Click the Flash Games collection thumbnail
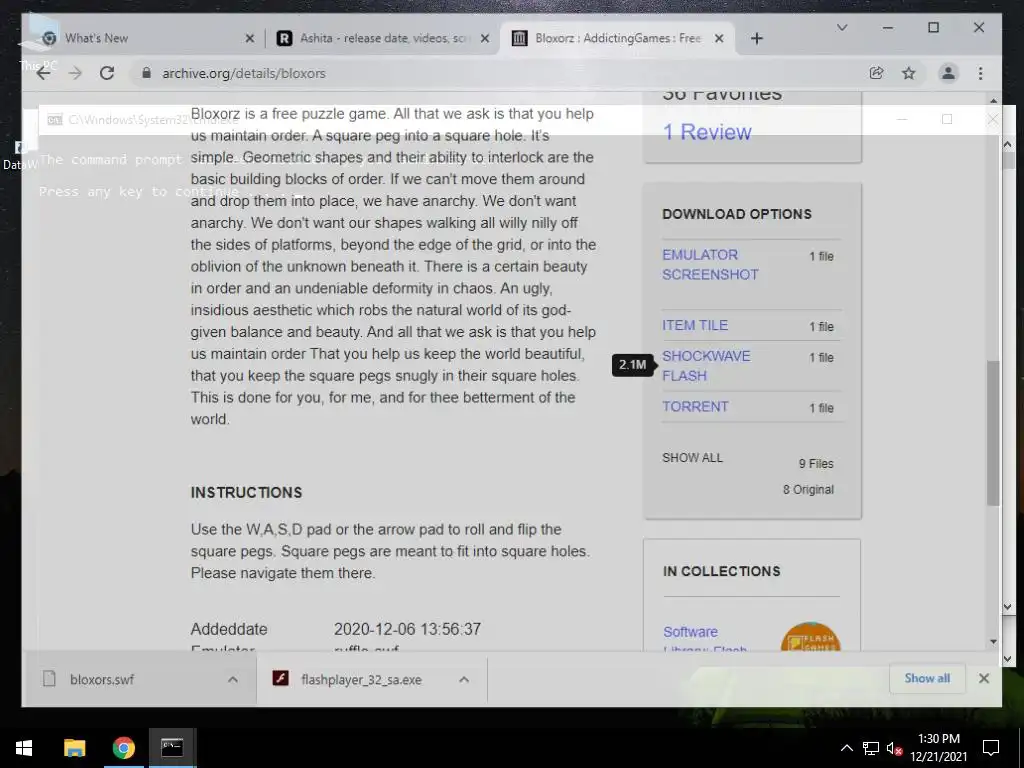This screenshot has width=1024, height=768. pyautogui.click(x=810, y=636)
